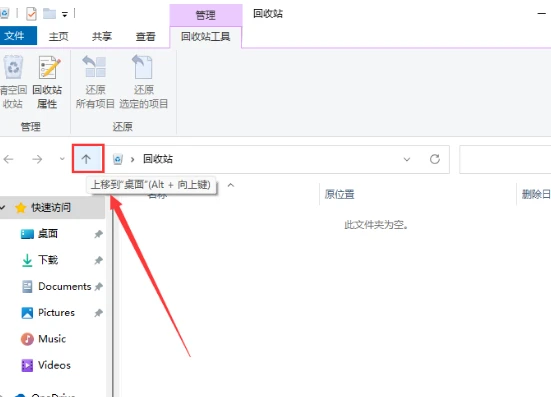
Task: Open Pictures in the navigation pane
Action: 56,312
